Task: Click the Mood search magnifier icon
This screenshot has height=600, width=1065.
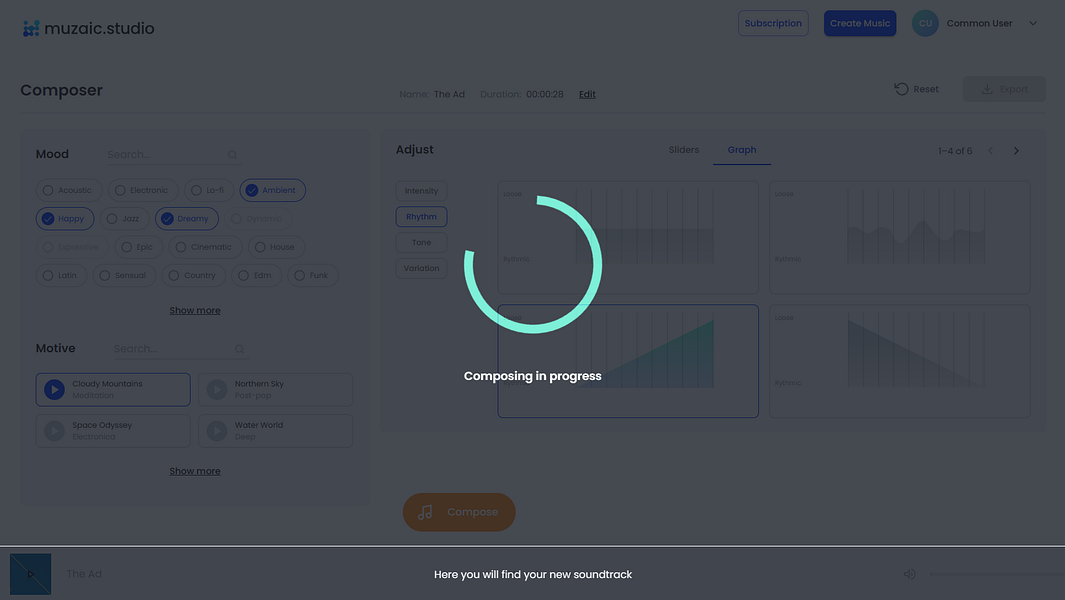Action: point(232,155)
